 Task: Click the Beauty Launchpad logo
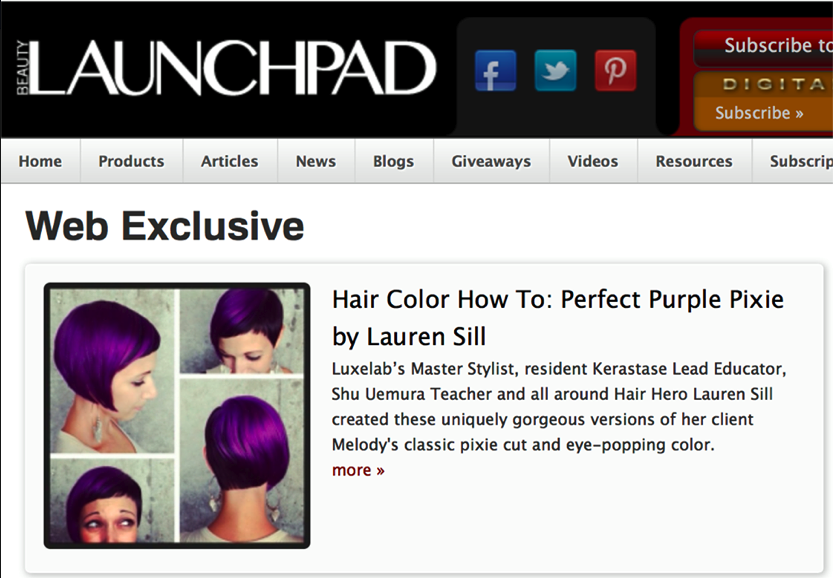point(226,68)
